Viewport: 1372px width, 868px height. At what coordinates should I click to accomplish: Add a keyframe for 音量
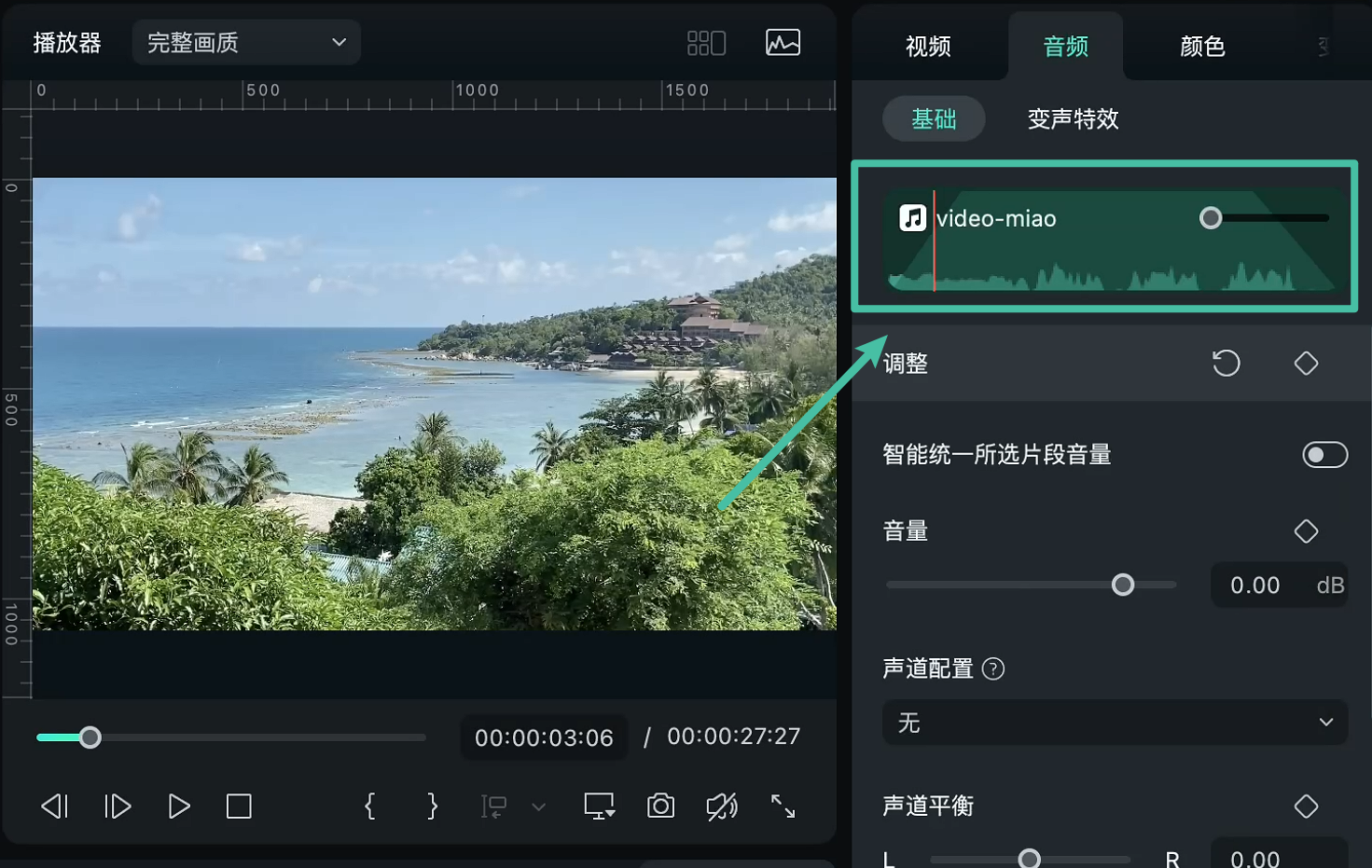[1306, 530]
